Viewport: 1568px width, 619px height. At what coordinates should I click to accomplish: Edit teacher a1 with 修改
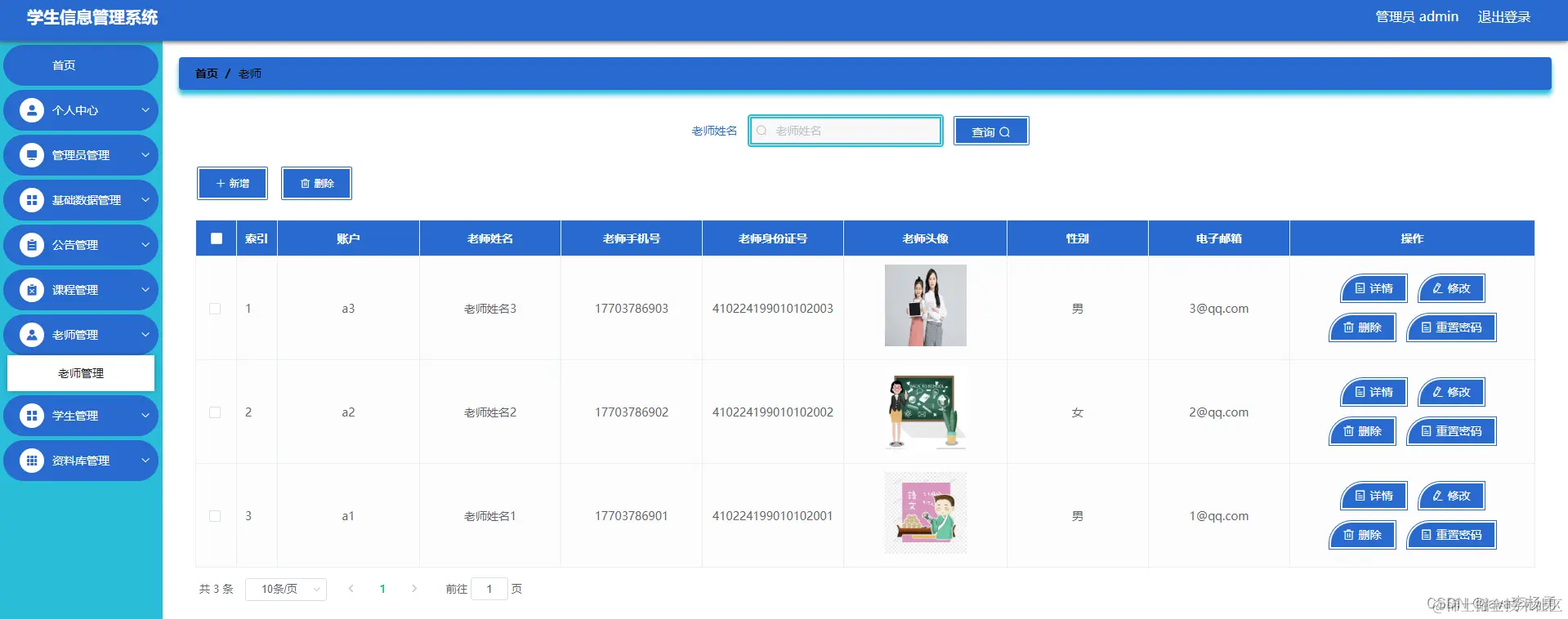(1451, 496)
